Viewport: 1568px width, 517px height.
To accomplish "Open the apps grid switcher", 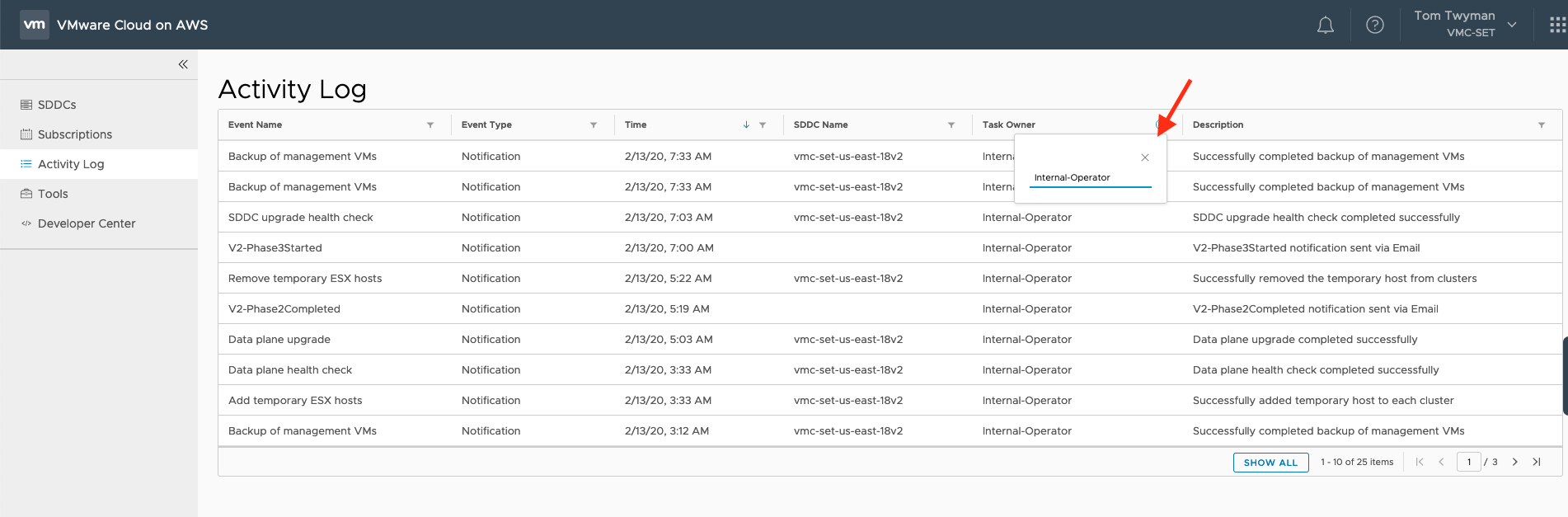I will point(1556,26).
